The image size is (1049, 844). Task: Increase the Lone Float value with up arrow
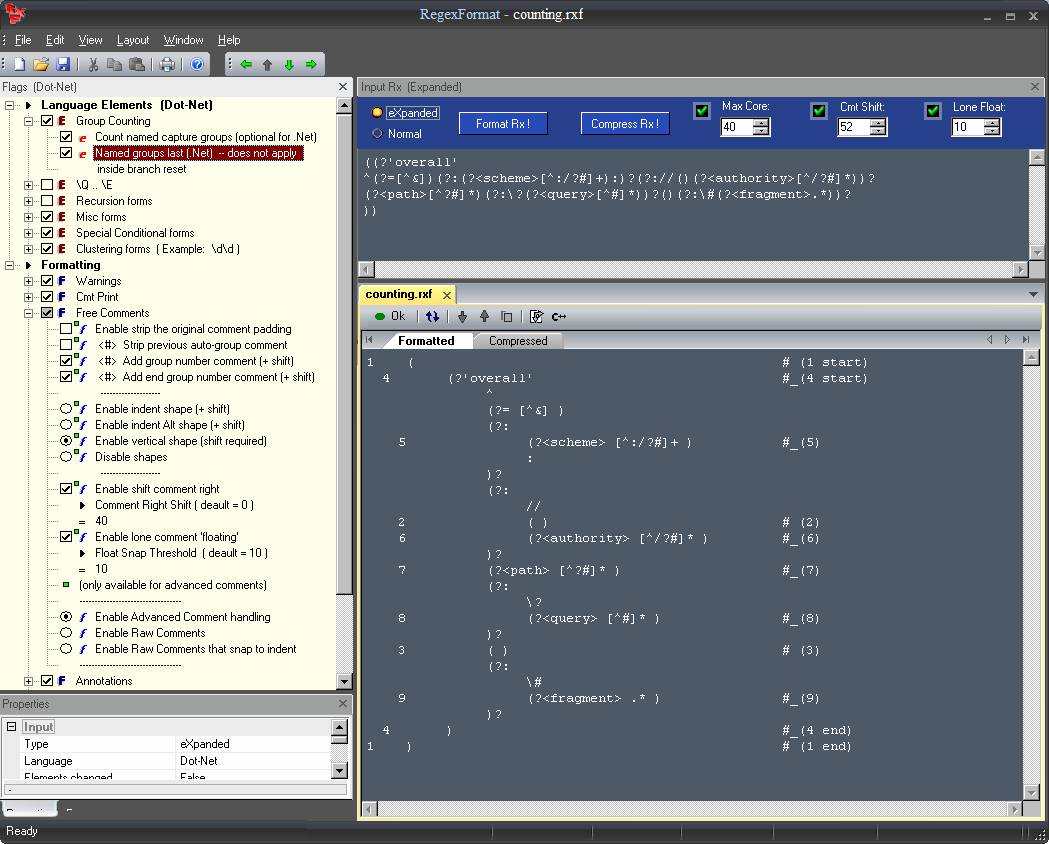[x=992, y=122]
